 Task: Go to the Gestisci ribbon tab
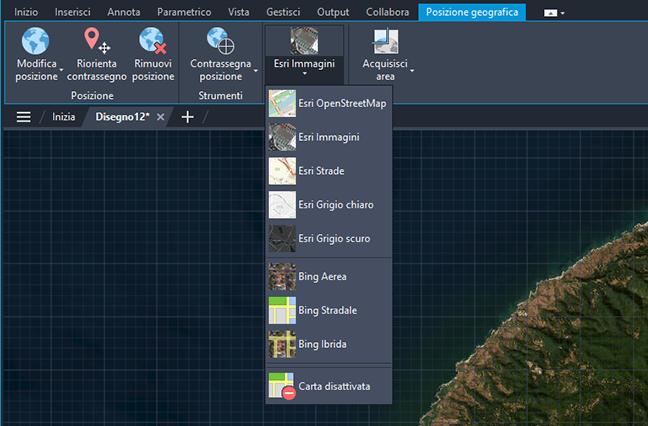tap(283, 12)
